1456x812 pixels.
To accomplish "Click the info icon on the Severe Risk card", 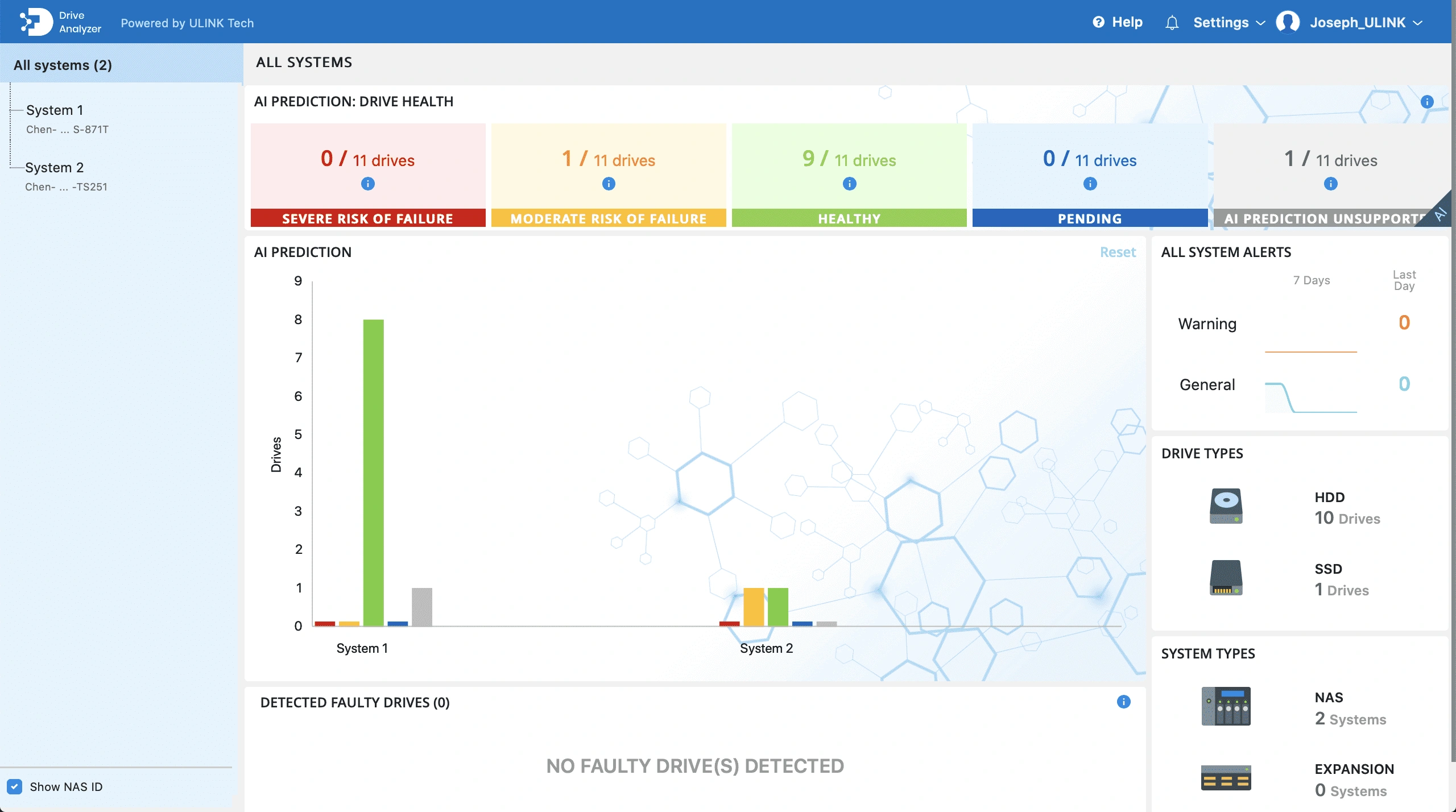I will click(x=367, y=183).
